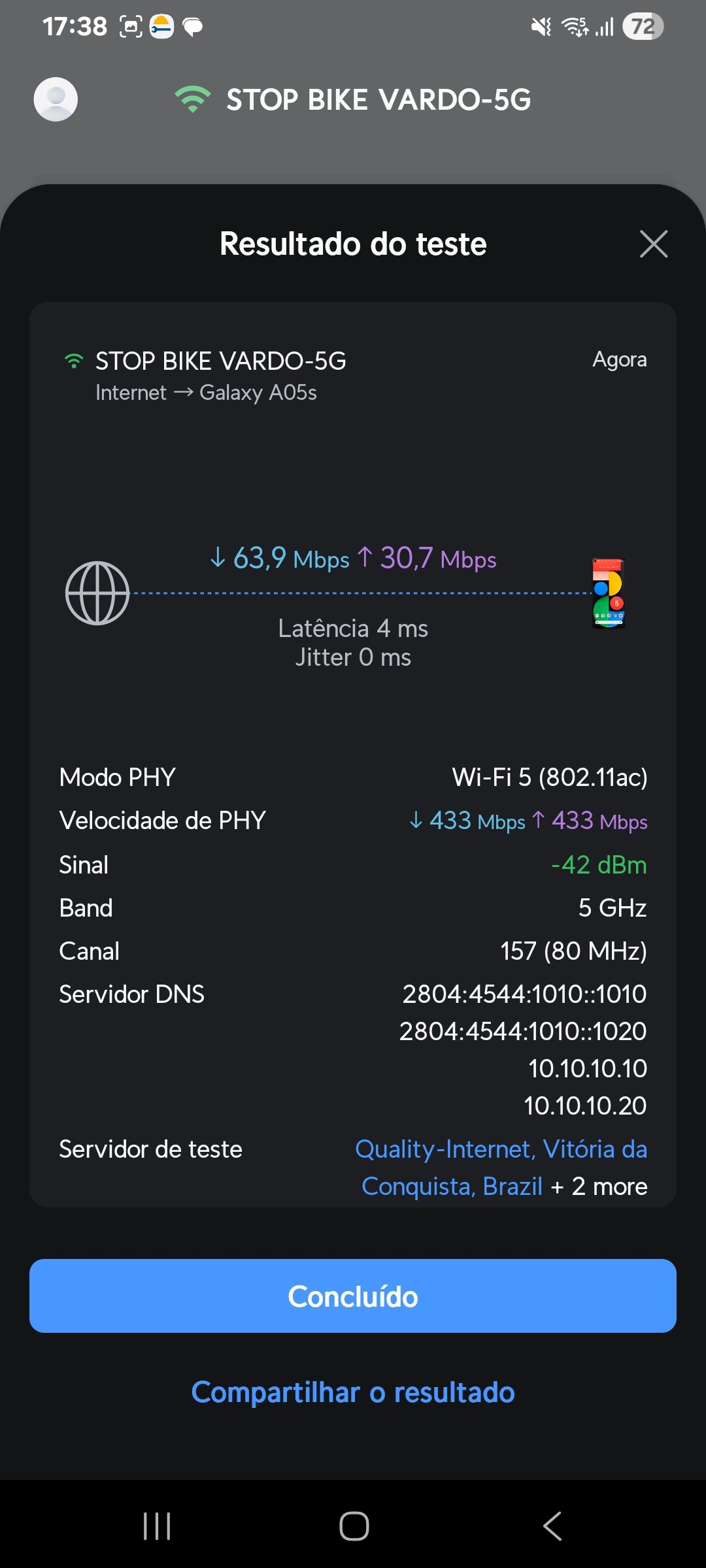Tap the muted sound status icon
The image size is (706, 1568).
coord(541,27)
